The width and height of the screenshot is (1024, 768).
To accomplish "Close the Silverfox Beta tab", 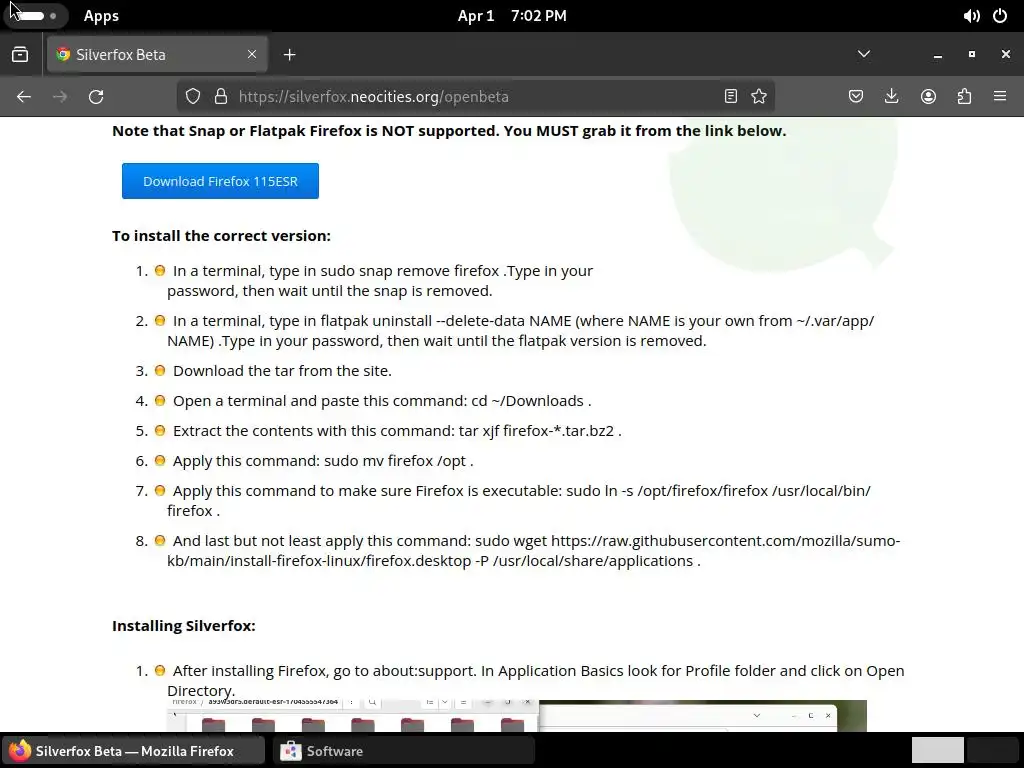I will click(252, 54).
